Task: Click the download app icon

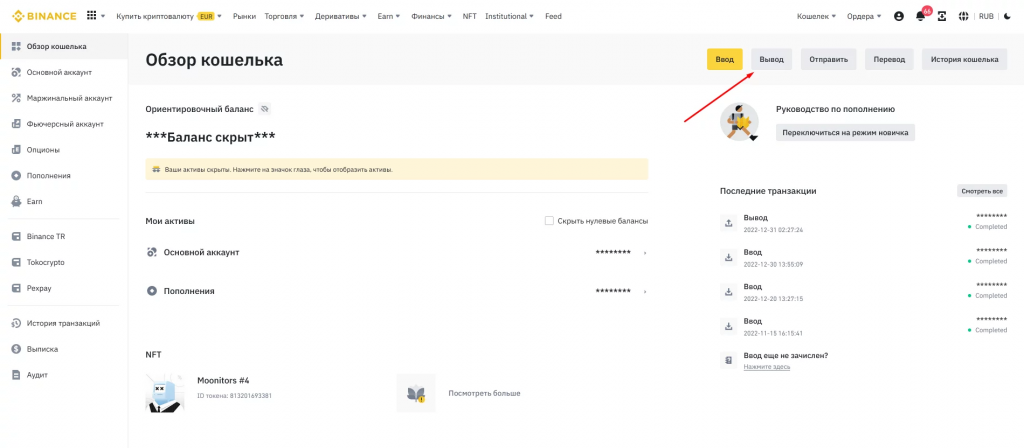Action: tap(941, 16)
